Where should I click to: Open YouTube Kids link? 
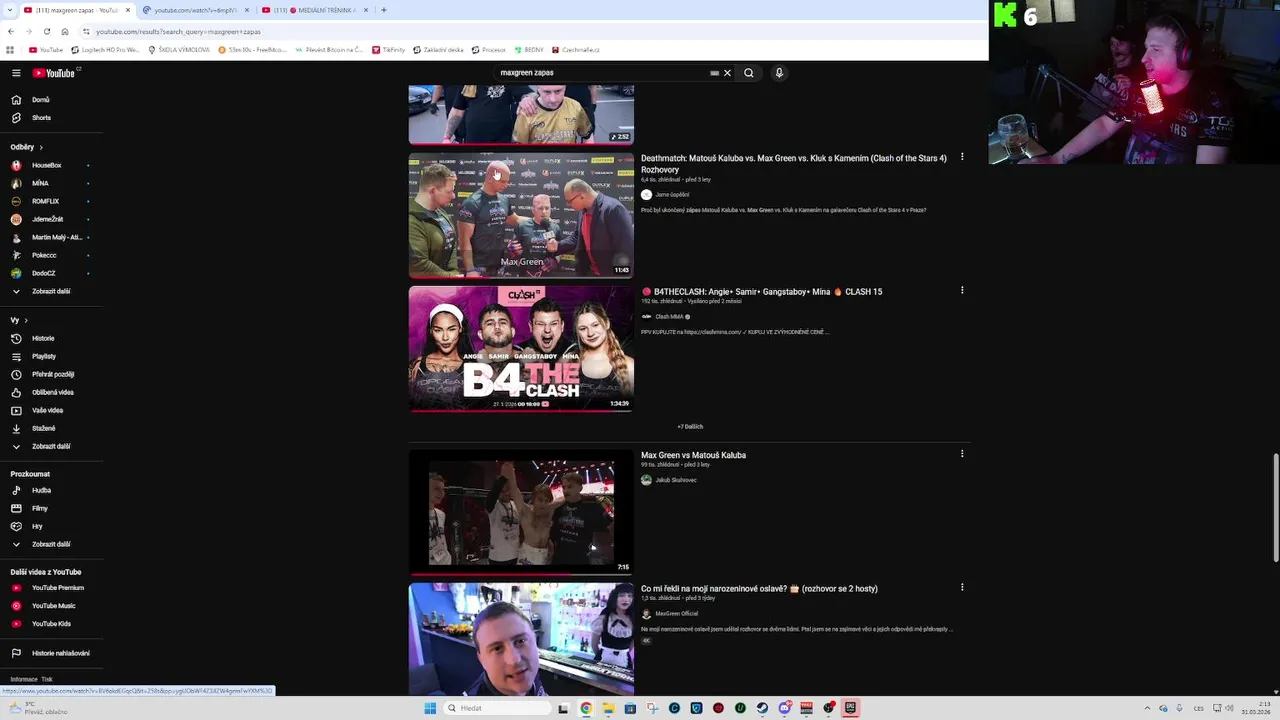click(51, 624)
